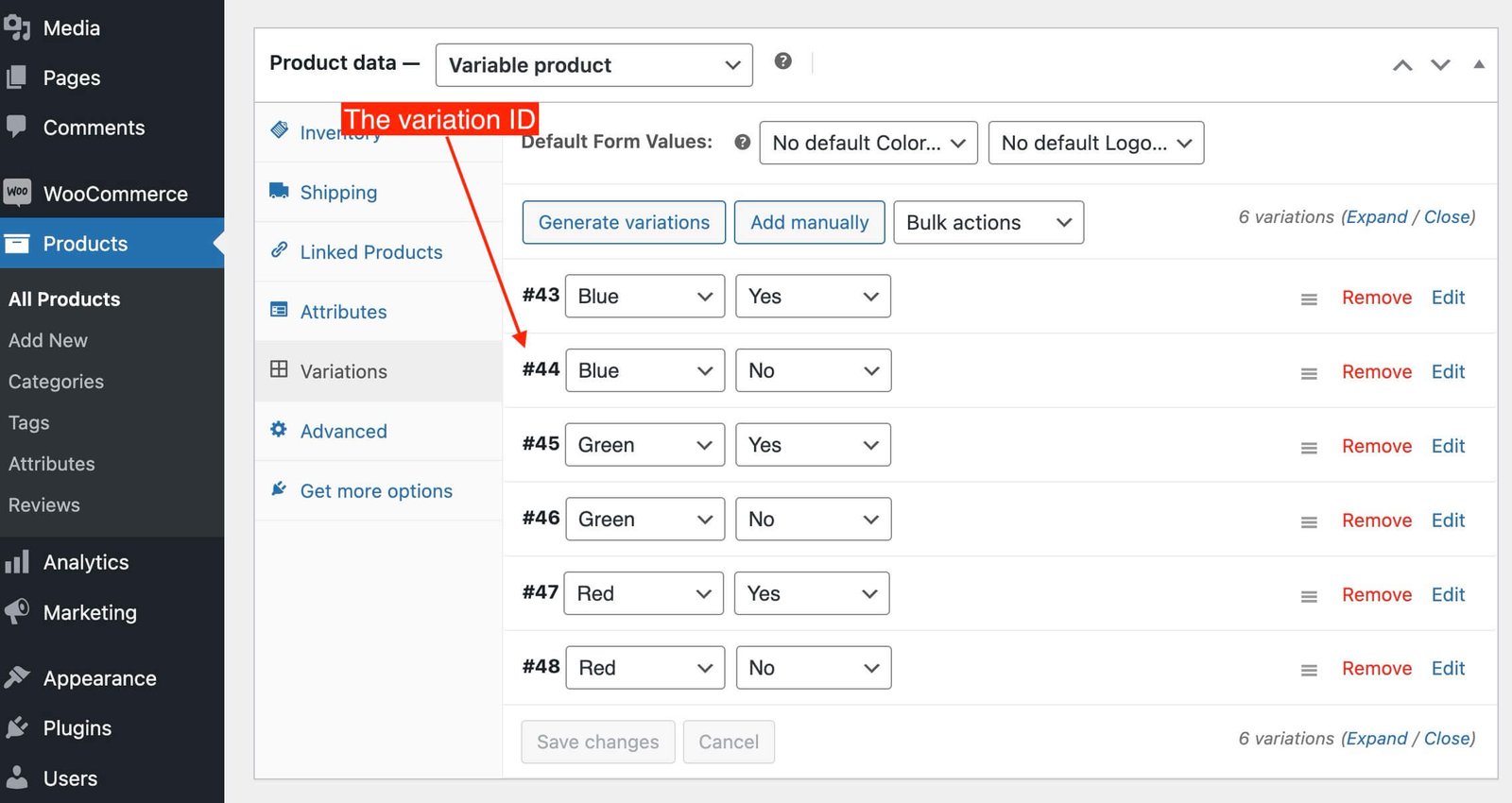The width and height of the screenshot is (1512, 803).
Task: Click the Save changes button
Action: 598,743
